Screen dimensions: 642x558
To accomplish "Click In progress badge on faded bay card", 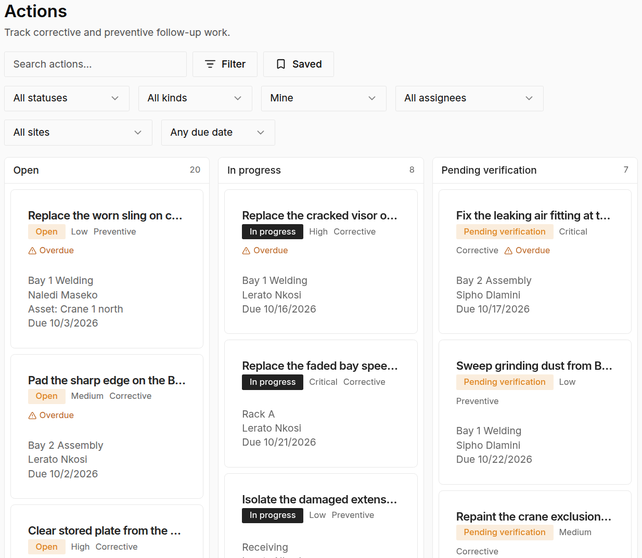I will pyautogui.click(x=272, y=382).
